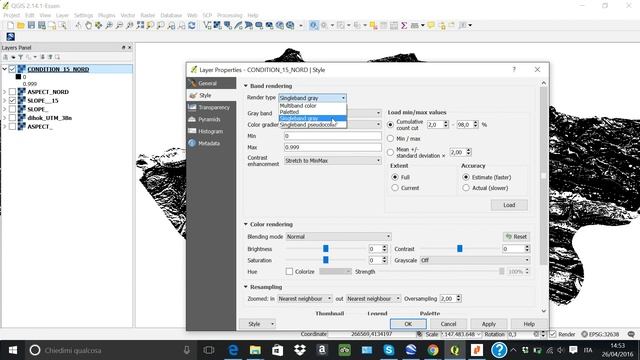Click the messages log icon in status bar
The height and width of the screenshot is (360, 640).
631,334
